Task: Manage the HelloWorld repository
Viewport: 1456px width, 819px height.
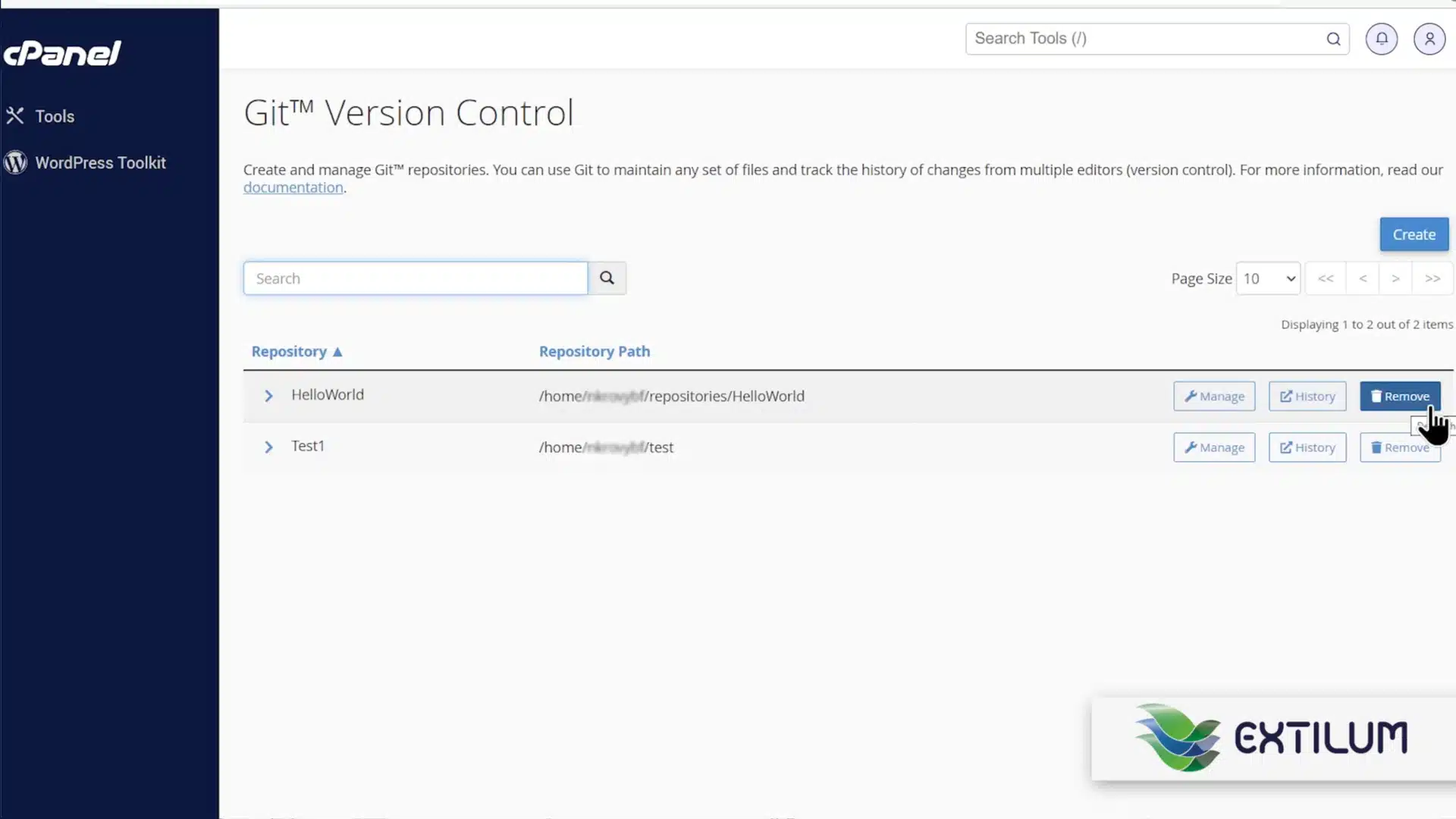Action: pyautogui.click(x=1214, y=396)
